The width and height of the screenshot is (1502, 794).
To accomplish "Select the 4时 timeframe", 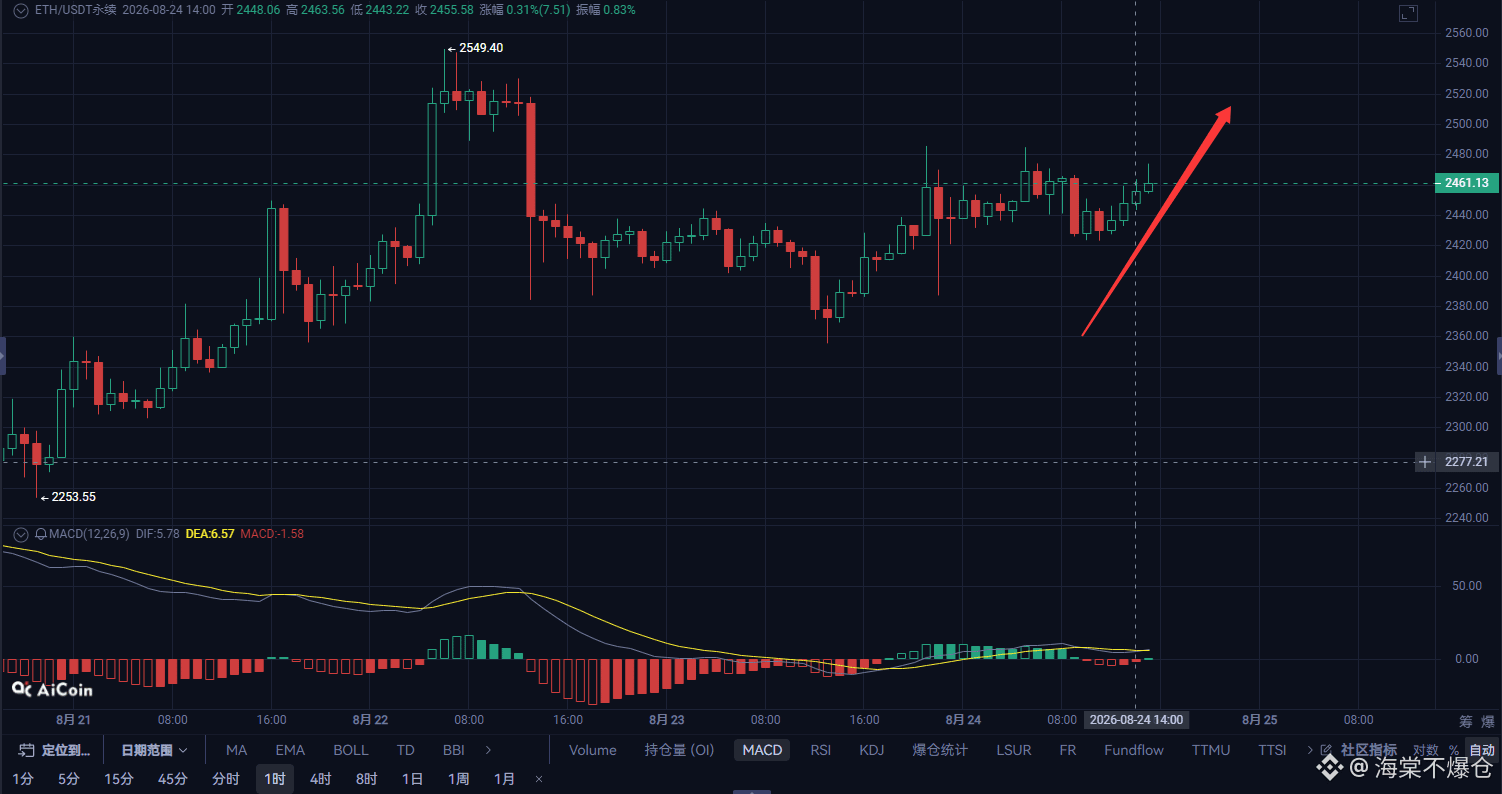I will pyautogui.click(x=320, y=779).
